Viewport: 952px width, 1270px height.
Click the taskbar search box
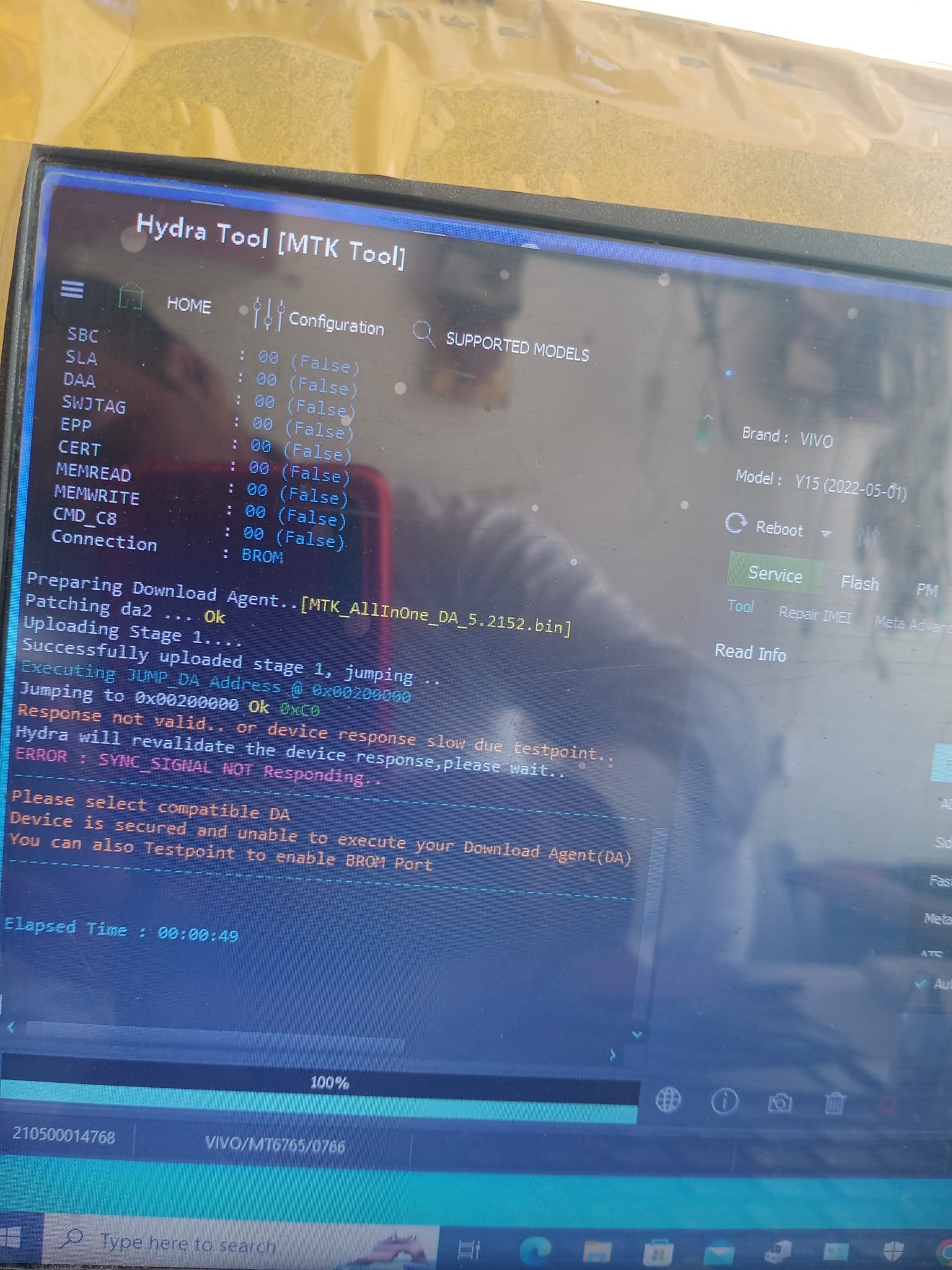(242, 1243)
